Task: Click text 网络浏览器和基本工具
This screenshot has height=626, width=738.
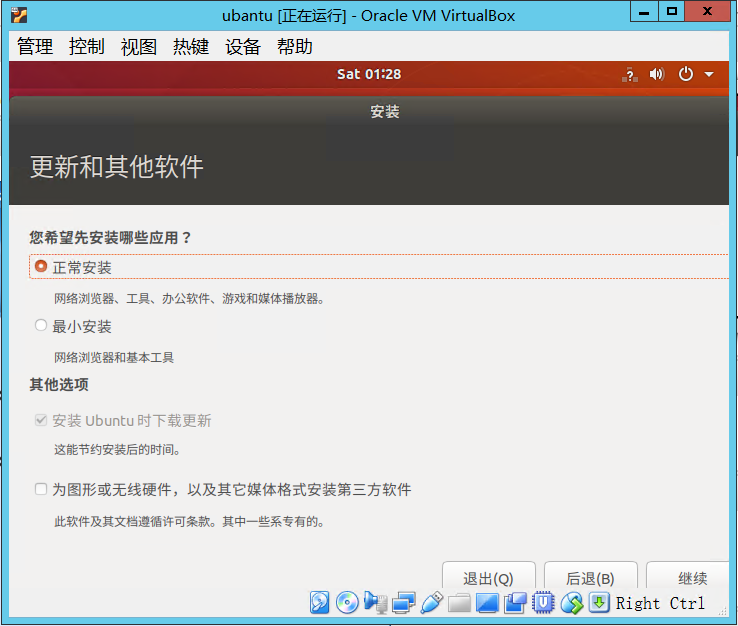Action: click(114, 357)
